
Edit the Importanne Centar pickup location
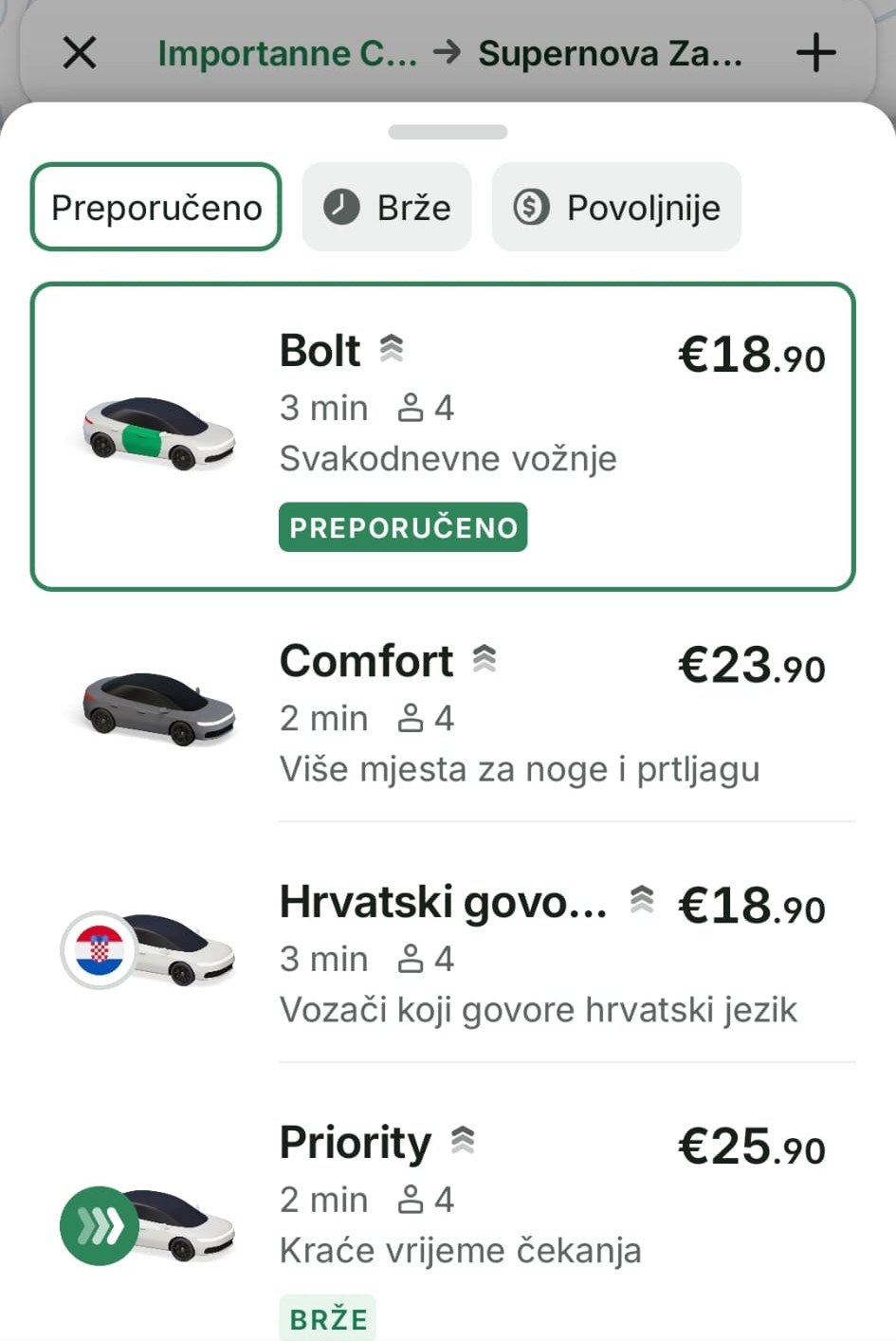click(287, 53)
